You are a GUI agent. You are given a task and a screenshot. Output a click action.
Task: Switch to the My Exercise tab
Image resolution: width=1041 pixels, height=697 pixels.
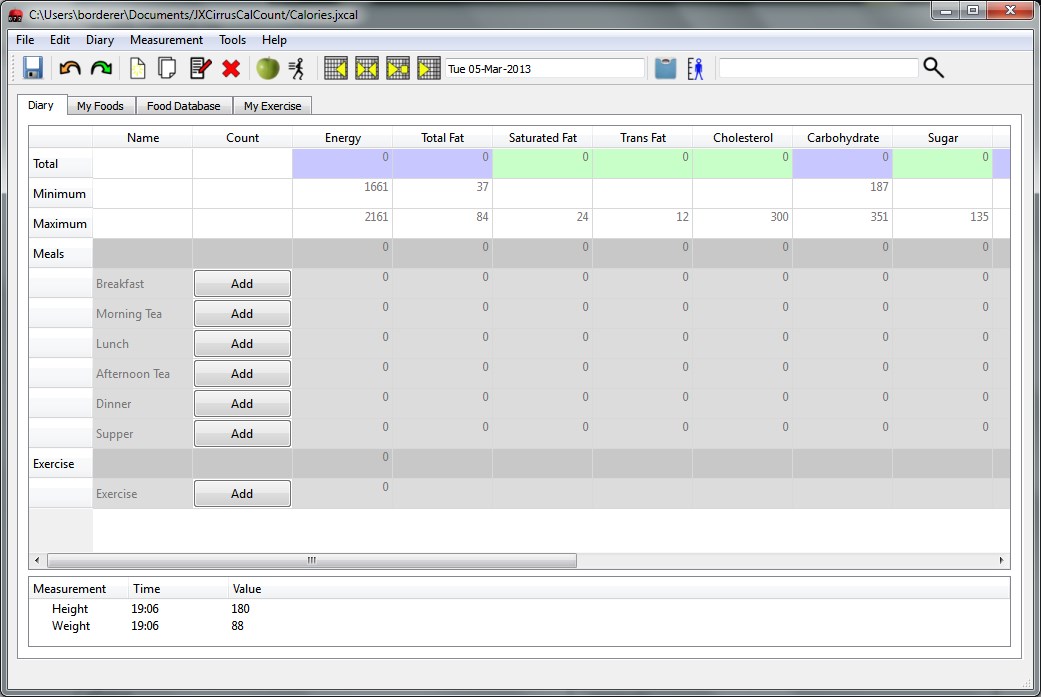point(272,106)
